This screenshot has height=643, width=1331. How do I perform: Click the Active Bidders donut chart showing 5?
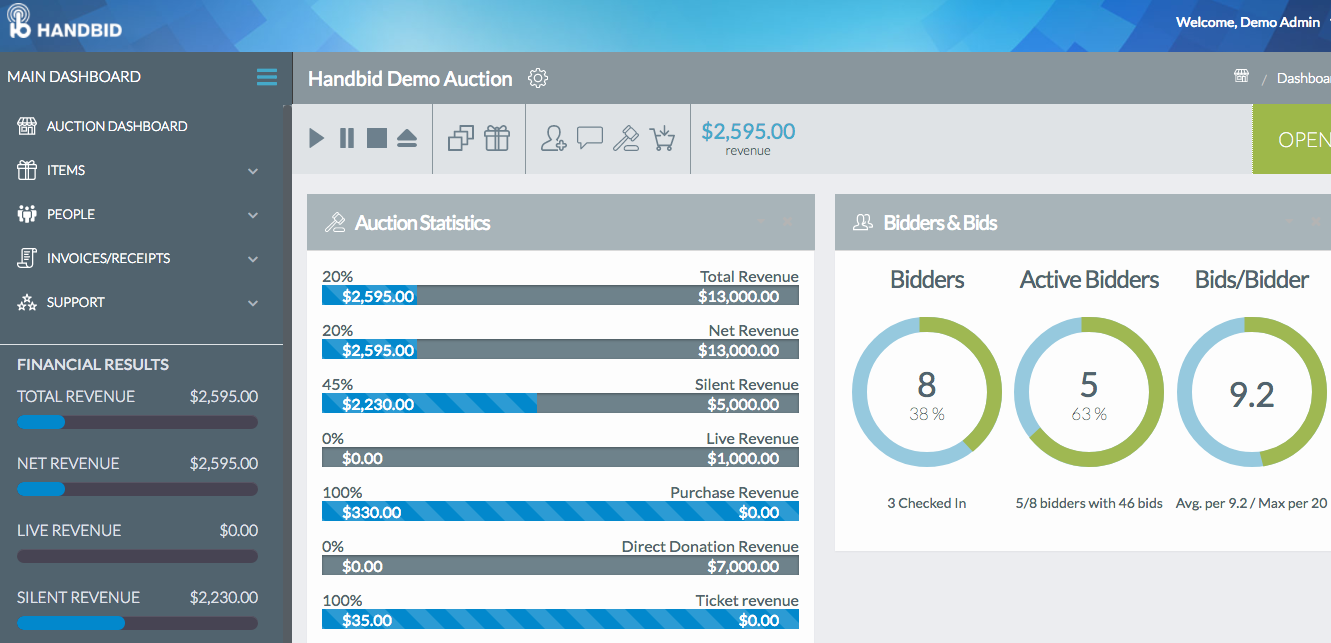pos(1089,392)
